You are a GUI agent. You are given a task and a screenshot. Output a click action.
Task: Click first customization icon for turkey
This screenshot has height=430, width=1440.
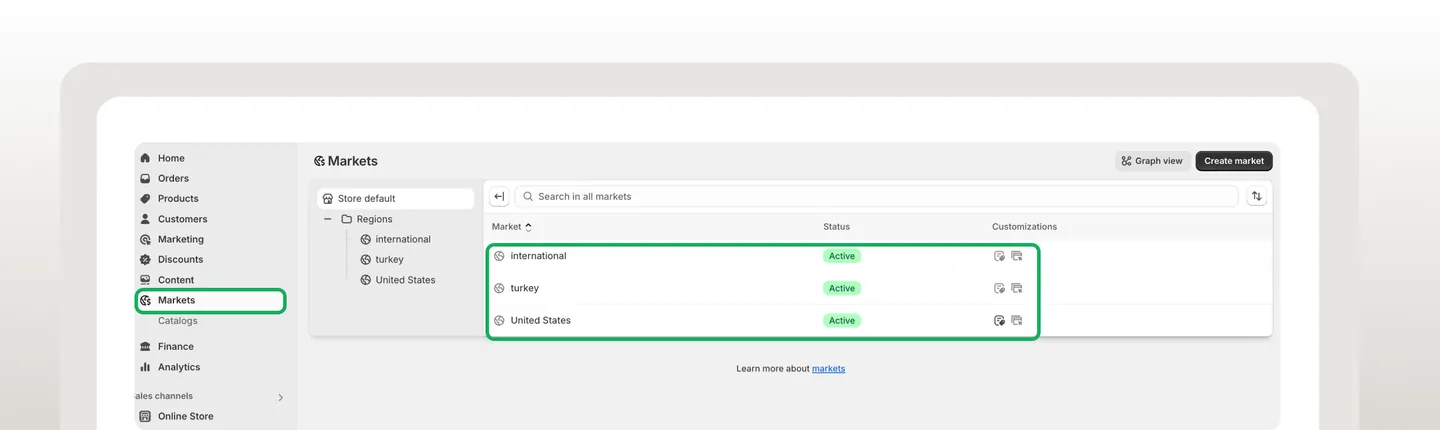click(x=999, y=288)
